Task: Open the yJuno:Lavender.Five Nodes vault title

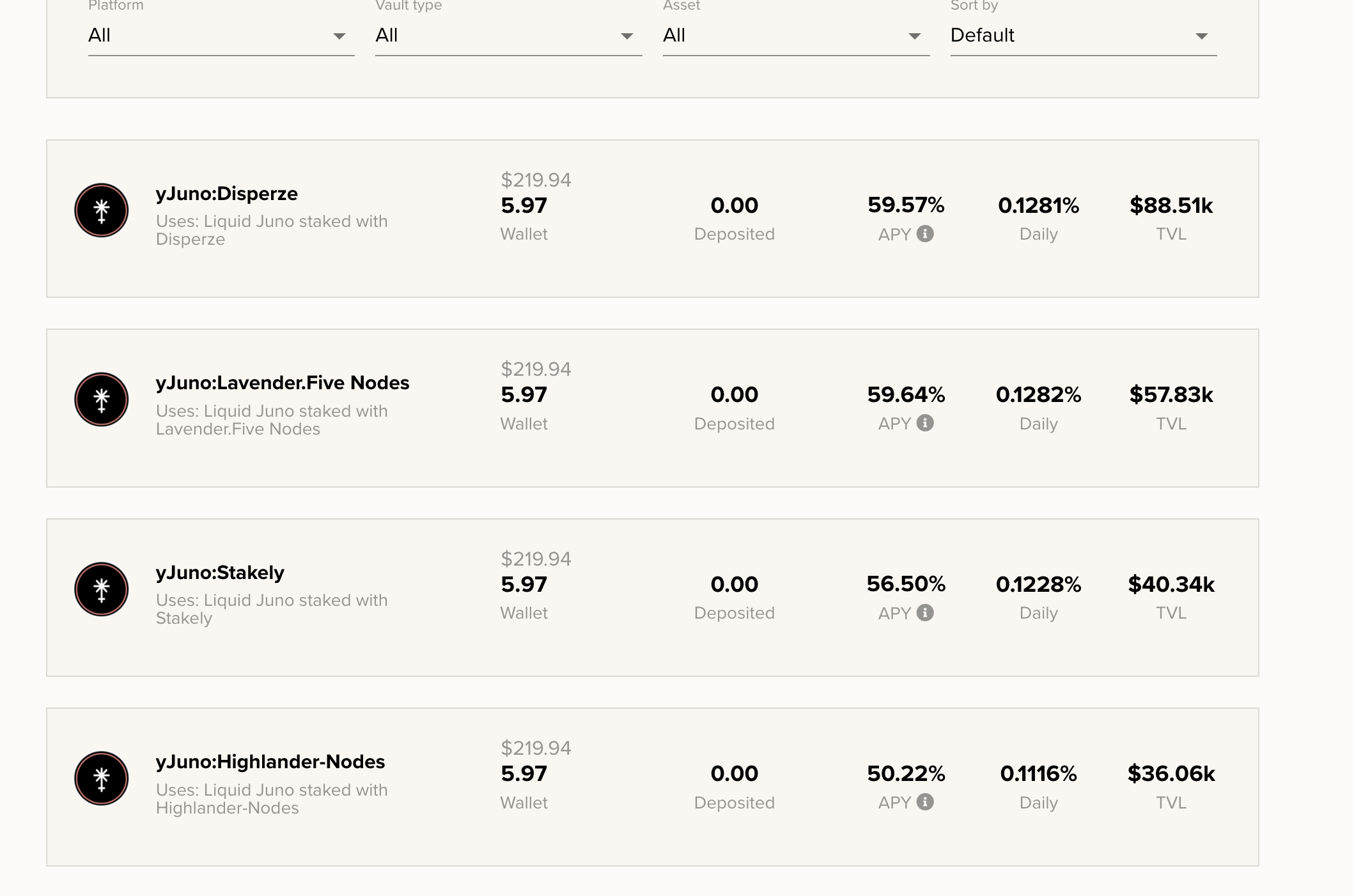Action: tap(283, 383)
